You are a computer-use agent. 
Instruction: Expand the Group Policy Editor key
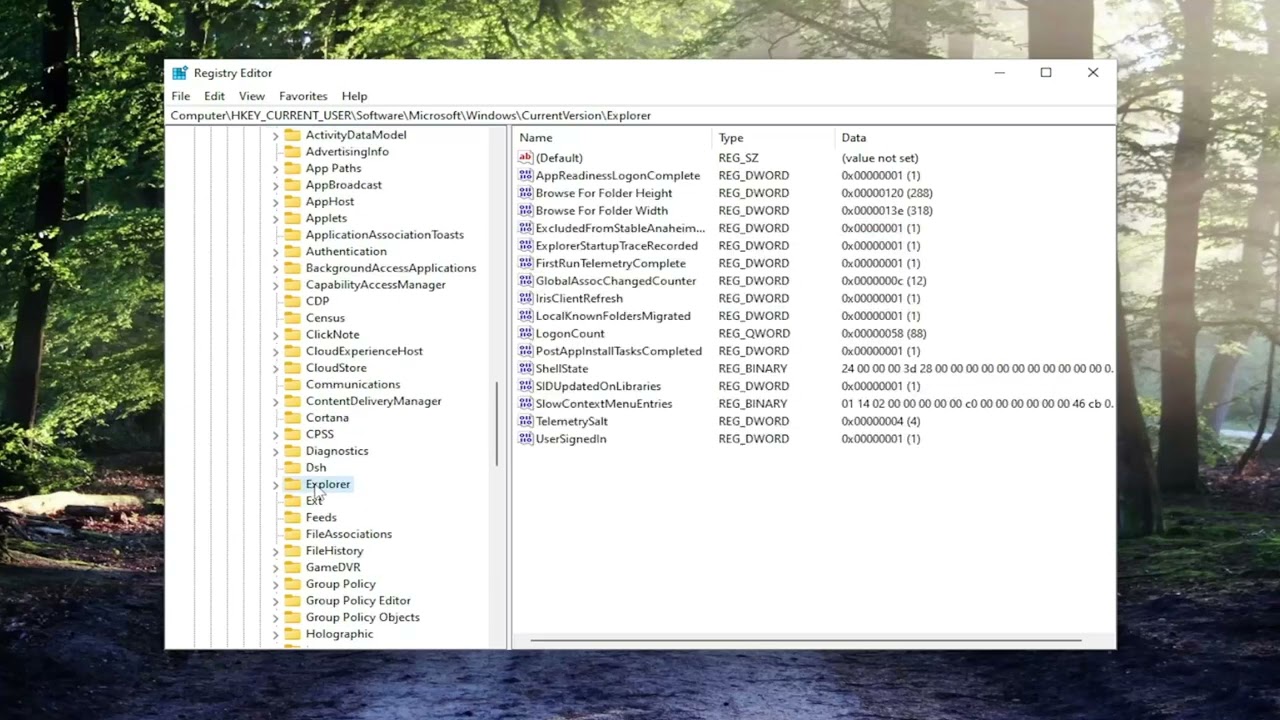tap(275, 601)
